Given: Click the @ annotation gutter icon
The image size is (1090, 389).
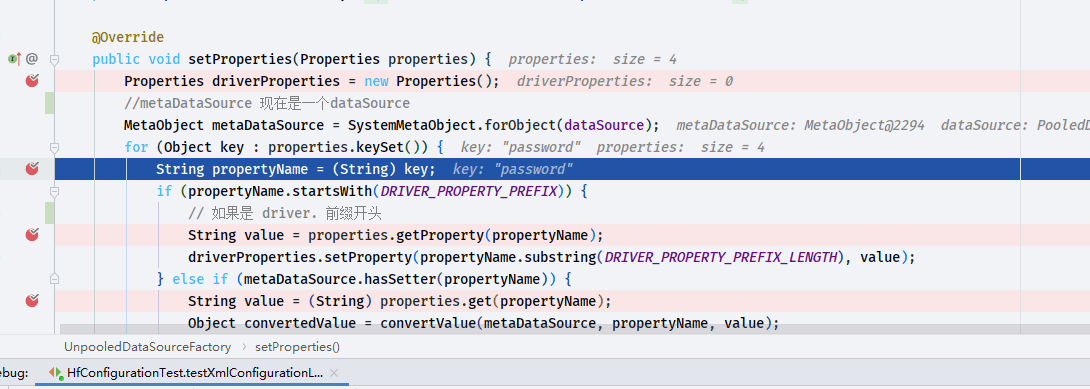Looking at the screenshot, I should [x=31, y=59].
